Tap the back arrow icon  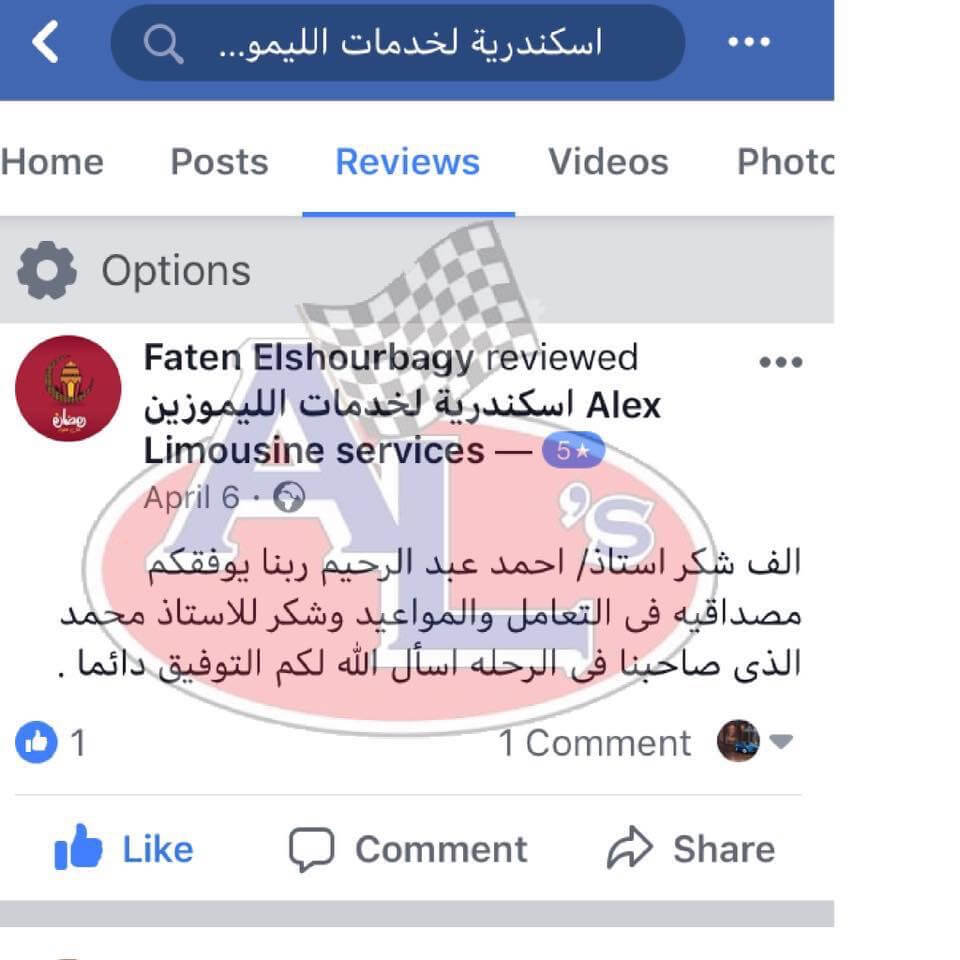coord(45,42)
